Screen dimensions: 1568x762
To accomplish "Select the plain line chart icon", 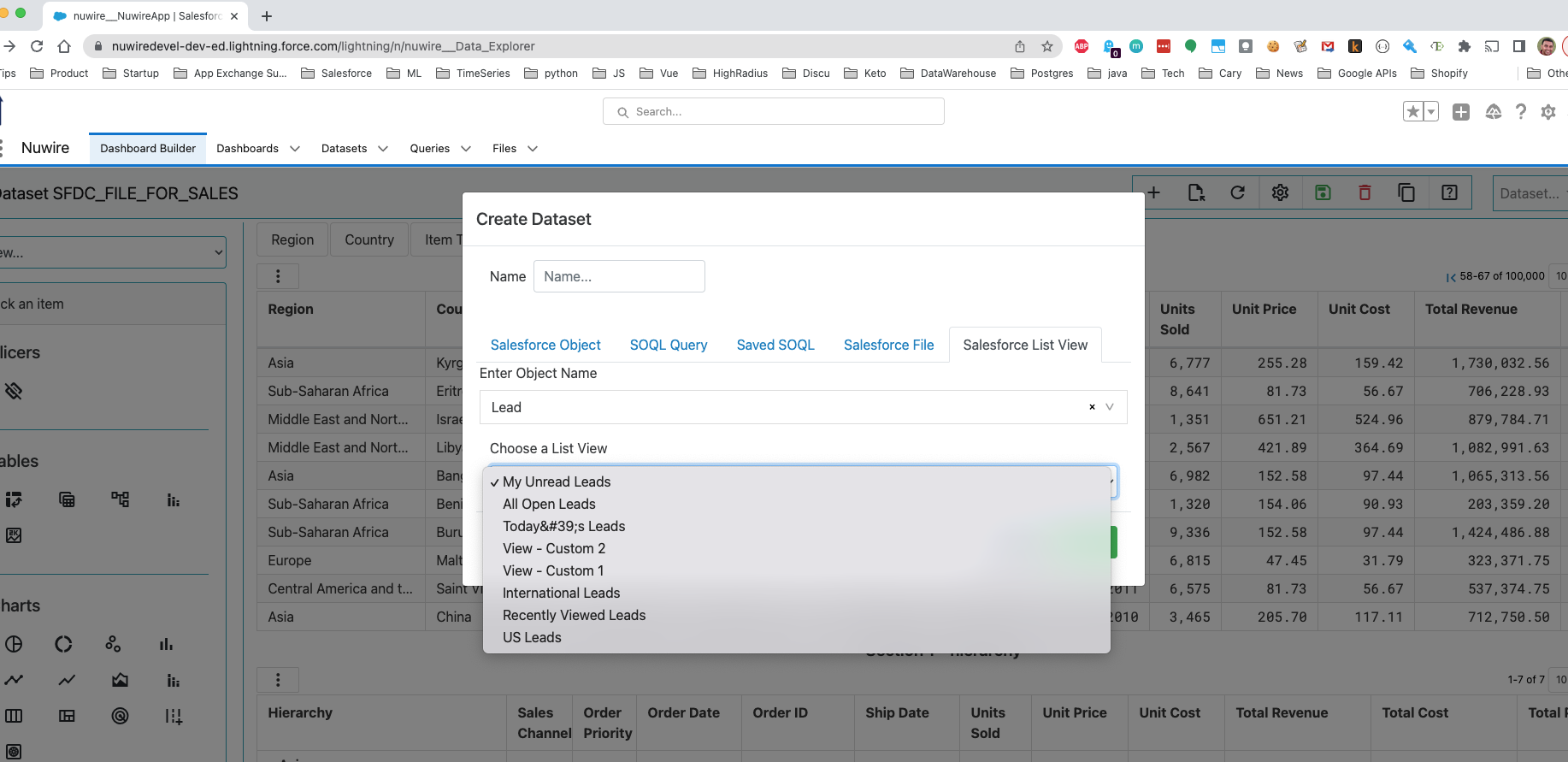I will [67, 680].
